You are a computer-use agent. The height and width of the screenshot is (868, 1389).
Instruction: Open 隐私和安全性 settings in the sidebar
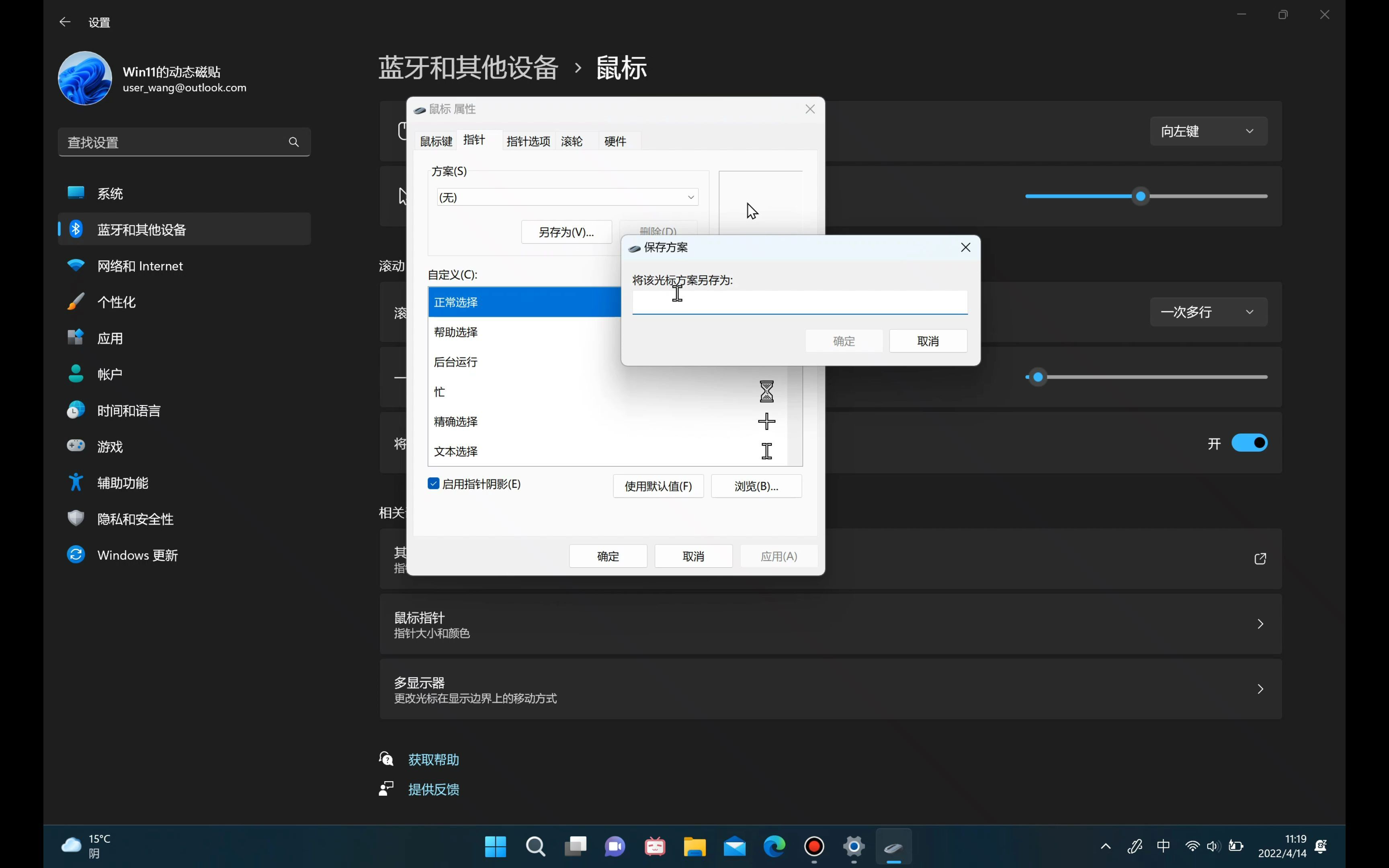(x=135, y=518)
